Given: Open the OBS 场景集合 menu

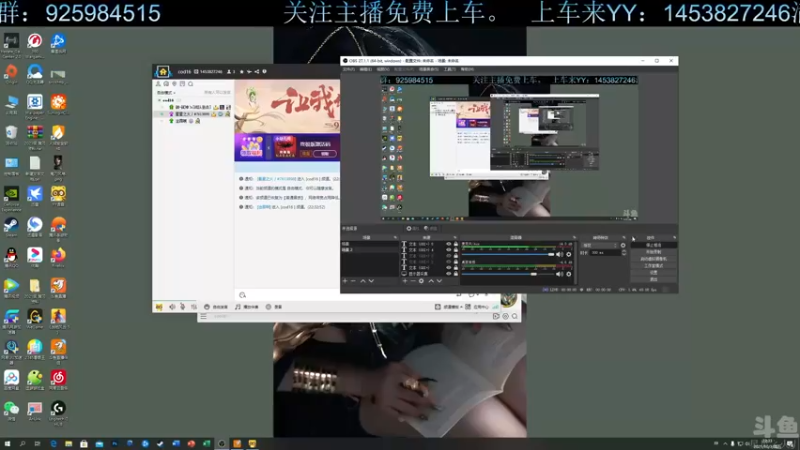Looking at the screenshot, I should pyautogui.click(x=429, y=69).
